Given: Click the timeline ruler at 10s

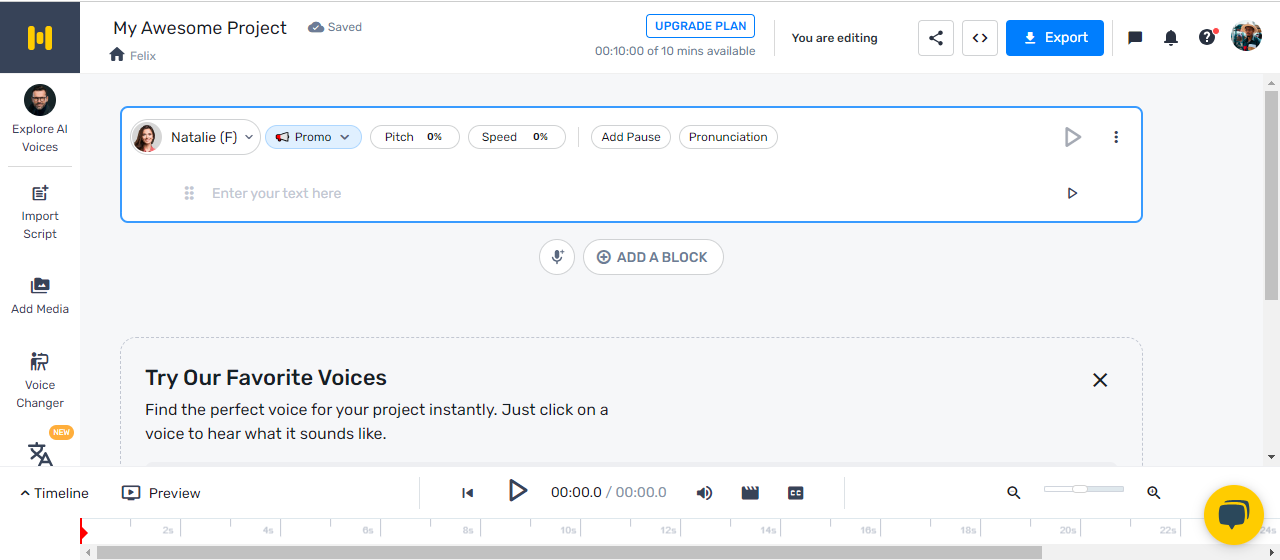Looking at the screenshot, I should (x=568, y=530).
